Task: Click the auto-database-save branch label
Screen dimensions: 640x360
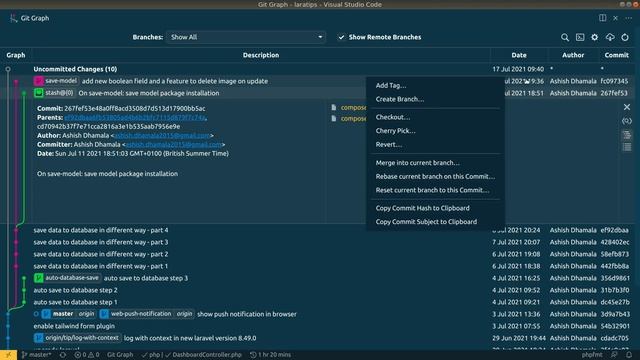Action: pyautogui.click(x=67, y=278)
